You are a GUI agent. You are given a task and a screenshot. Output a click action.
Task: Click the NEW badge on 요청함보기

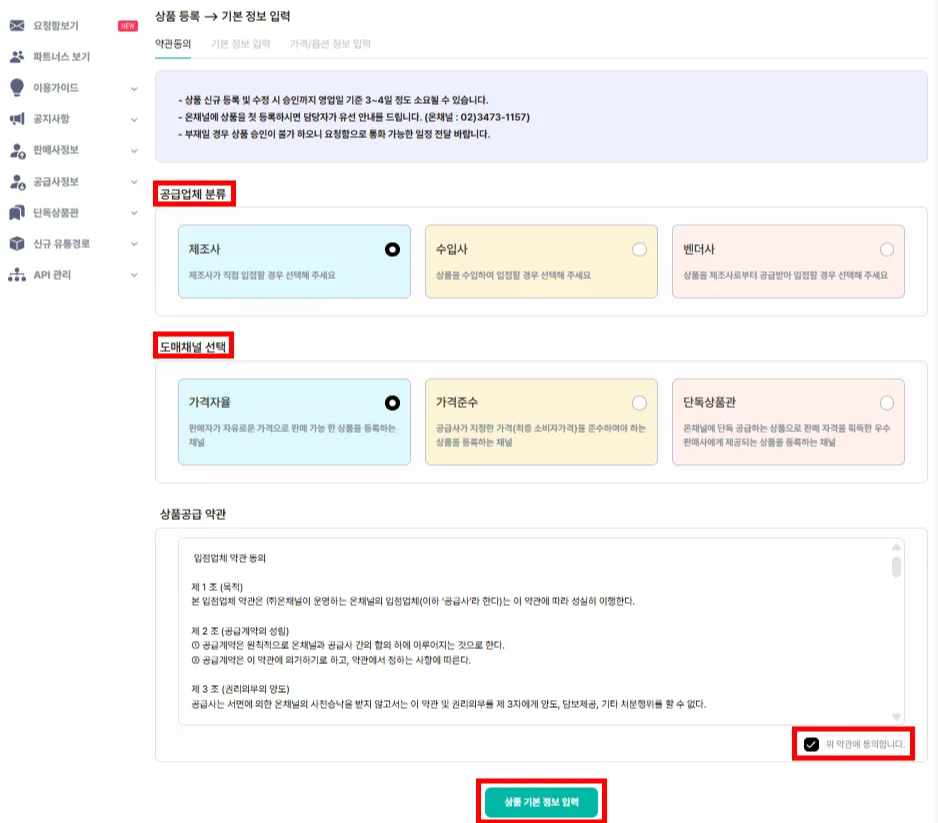[x=127, y=26]
